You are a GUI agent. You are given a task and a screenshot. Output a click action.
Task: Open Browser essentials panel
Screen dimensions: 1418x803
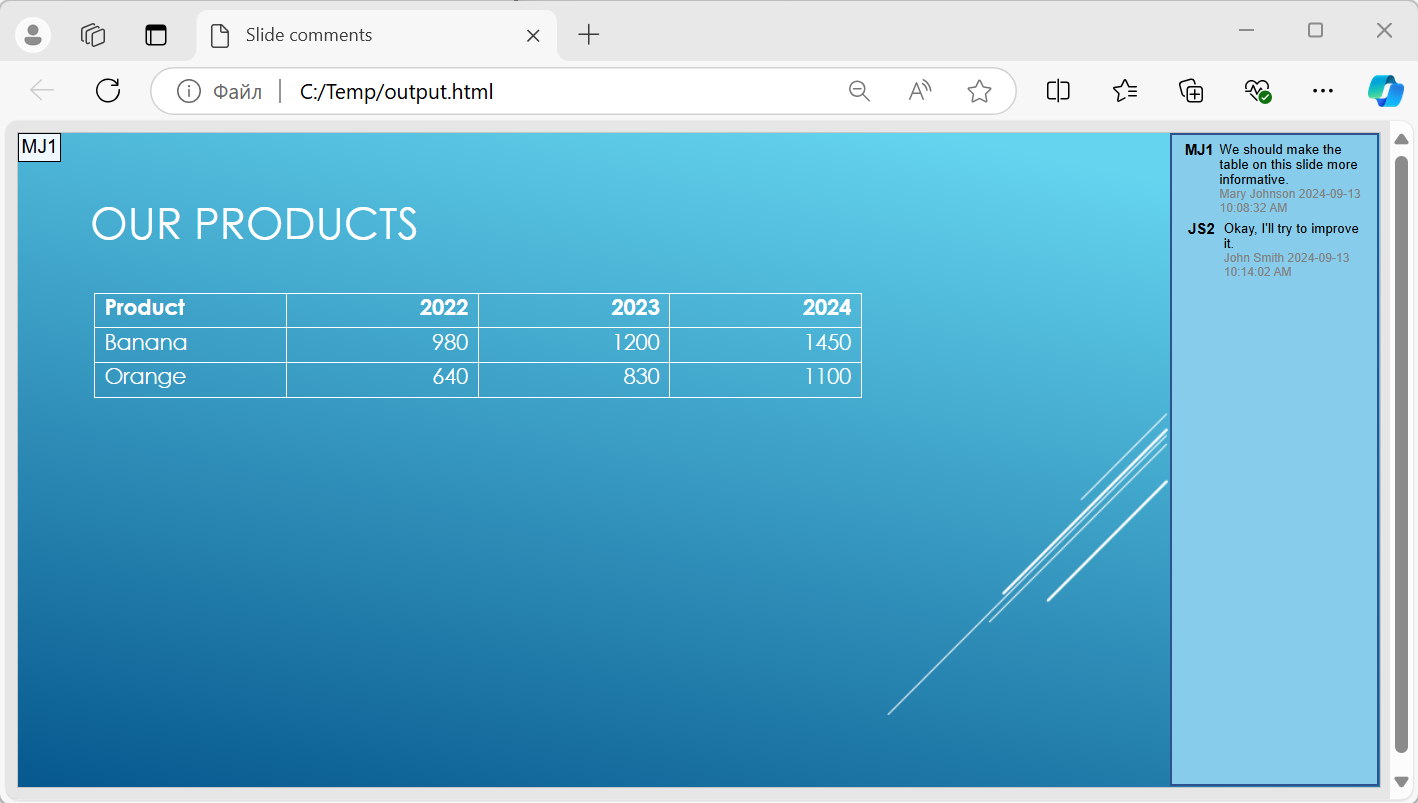1257,91
